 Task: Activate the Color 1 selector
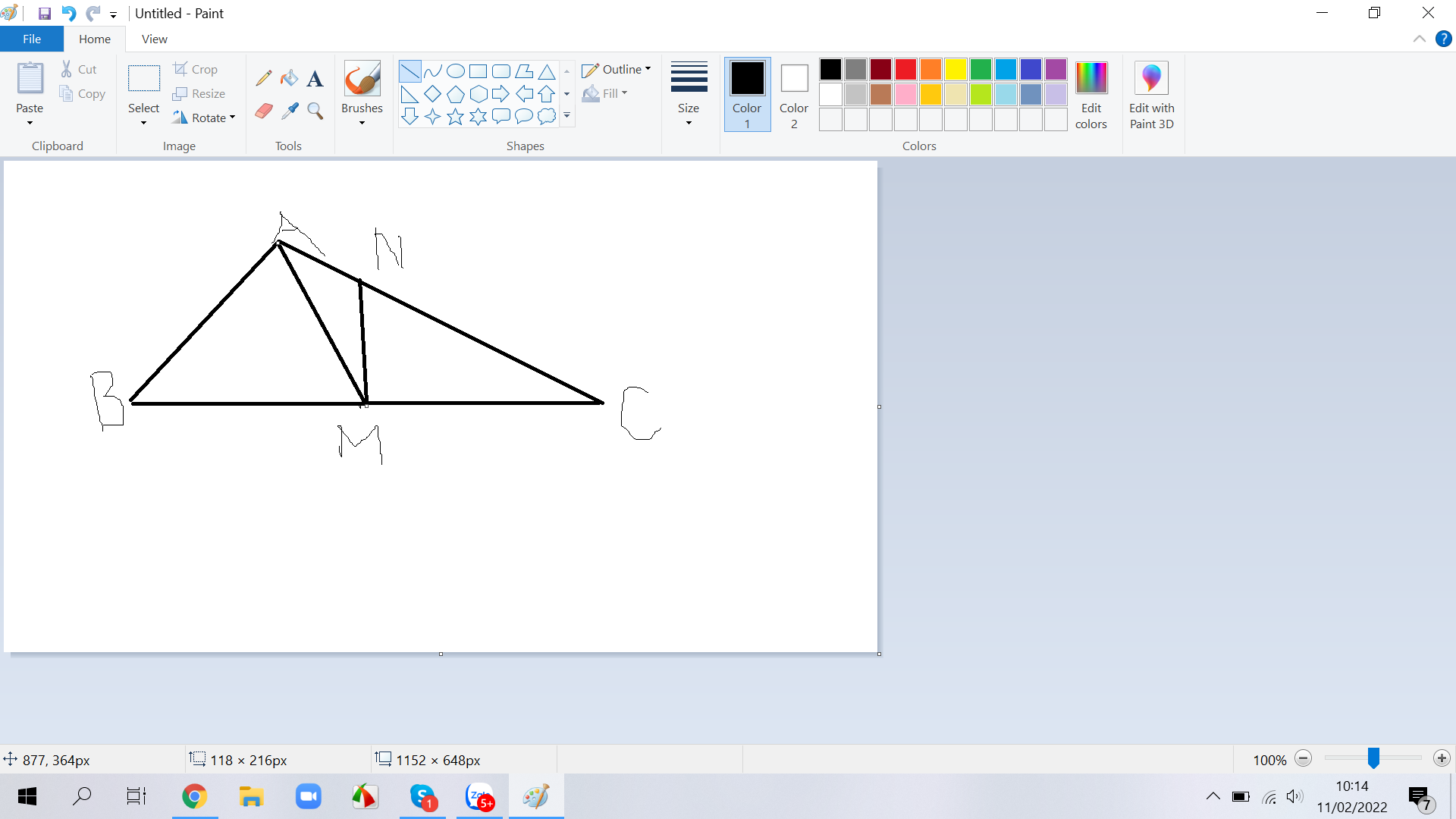(747, 93)
